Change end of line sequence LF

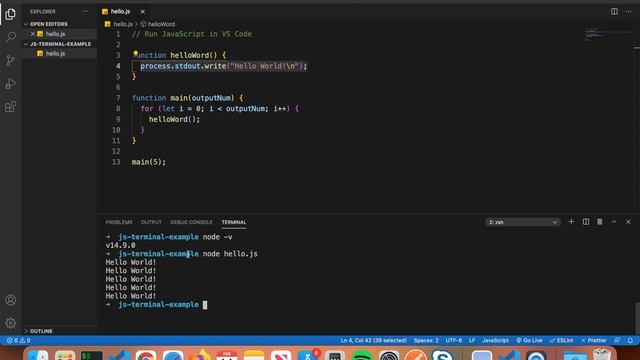[x=472, y=340]
